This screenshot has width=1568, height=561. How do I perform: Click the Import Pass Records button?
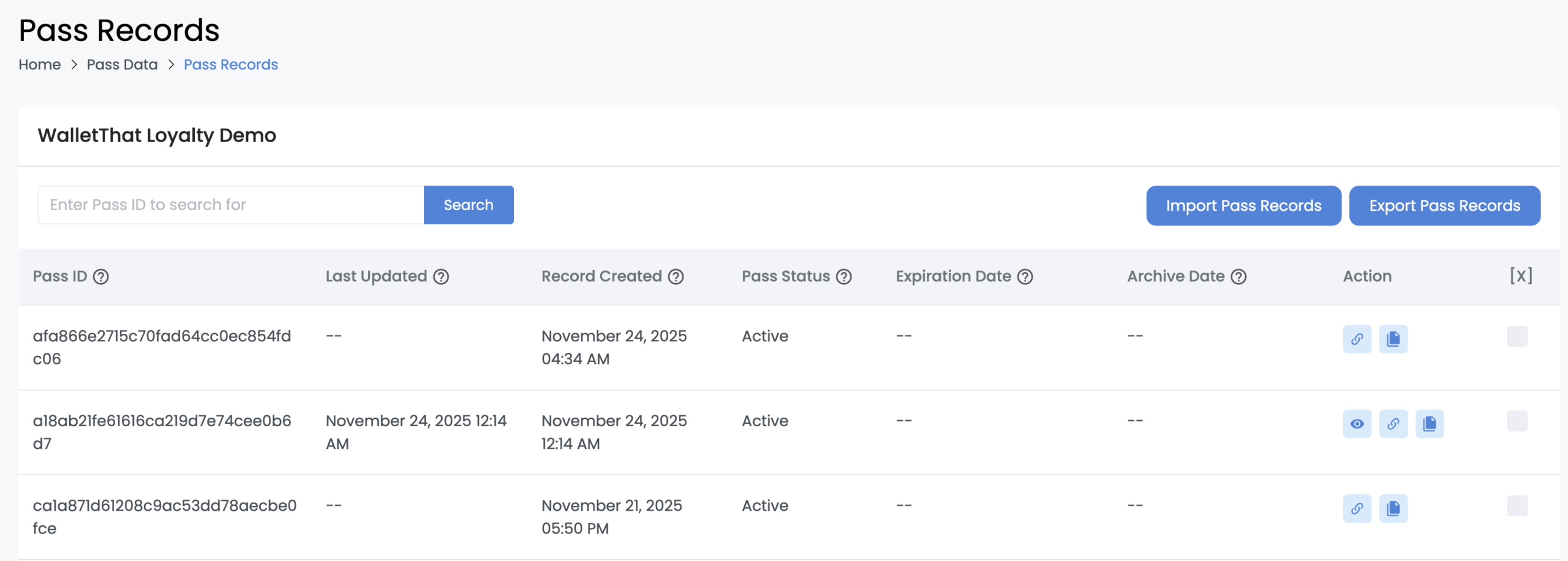click(1243, 205)
